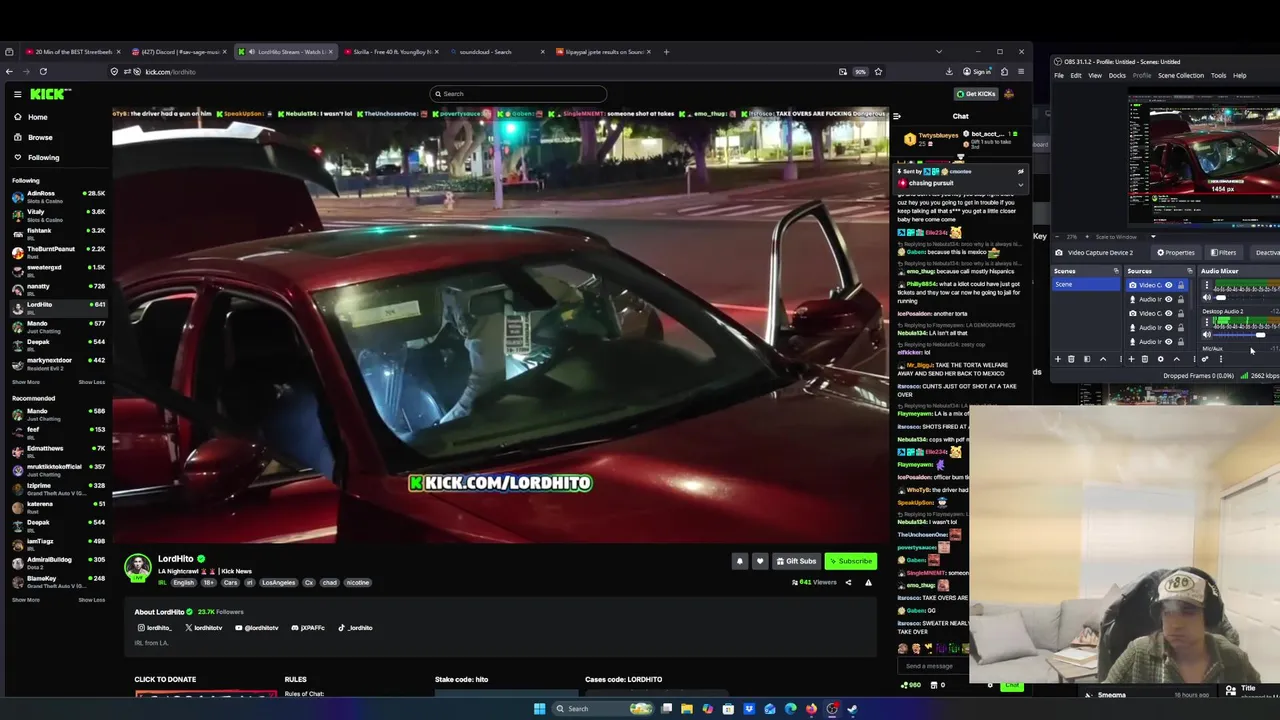The width and height of the screenshot is (1280, 720).
Task: Go to Home in Kick sidebar
Action: pyautogui.click(x=37, y=117)
